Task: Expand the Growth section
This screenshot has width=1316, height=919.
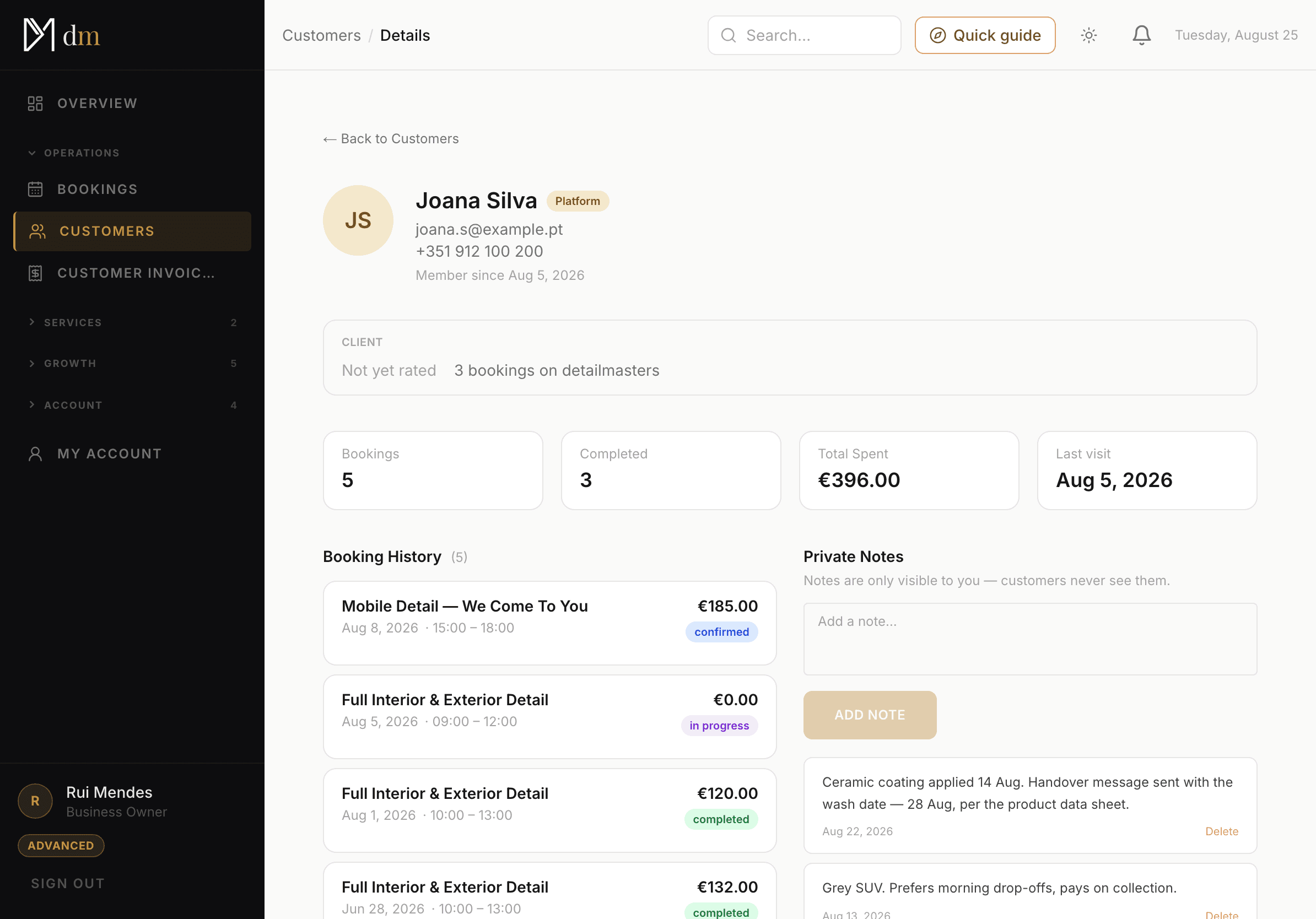Action: click(132, 363)
